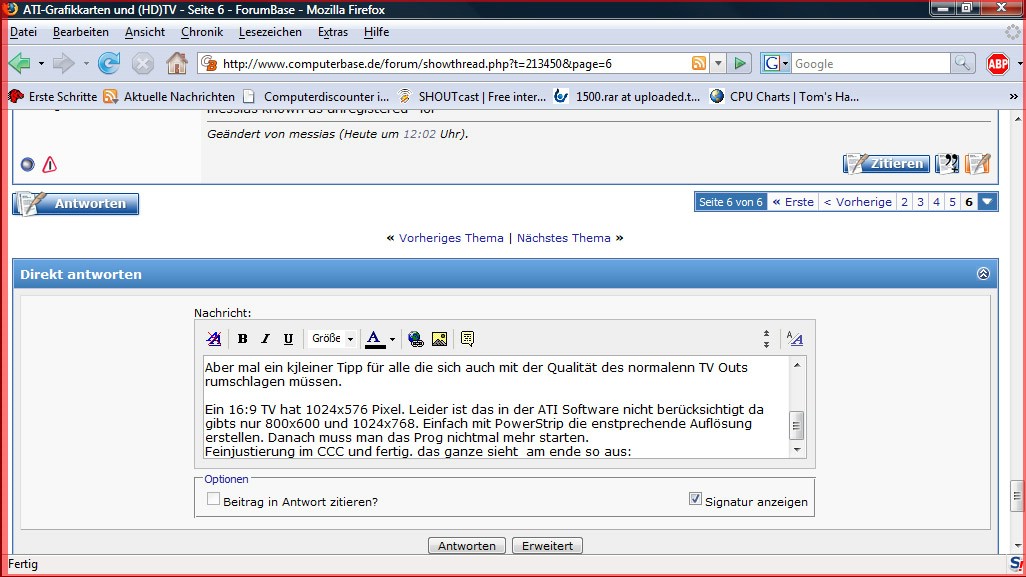1026x577 pixels.
Task: Open the Größe font size dropdown
Action: (332, 338)
